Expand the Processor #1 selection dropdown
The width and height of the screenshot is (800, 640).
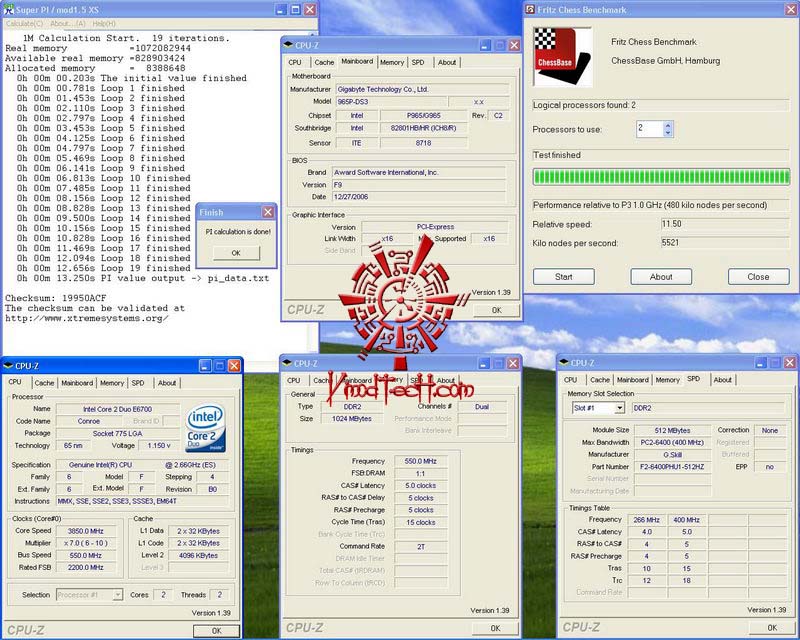click(118, 595)
